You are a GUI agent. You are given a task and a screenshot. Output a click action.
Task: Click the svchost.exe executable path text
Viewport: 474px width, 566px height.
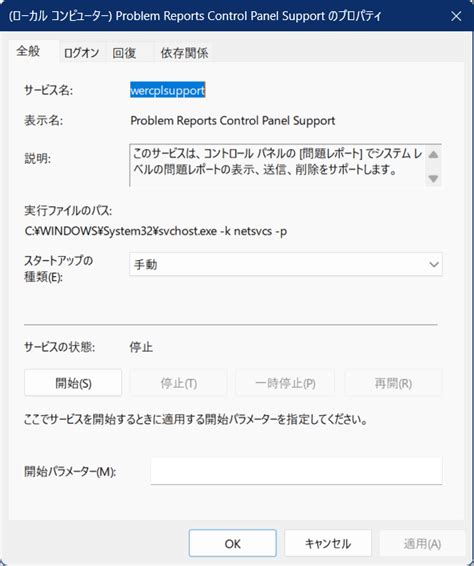click(x=156, y=231)
